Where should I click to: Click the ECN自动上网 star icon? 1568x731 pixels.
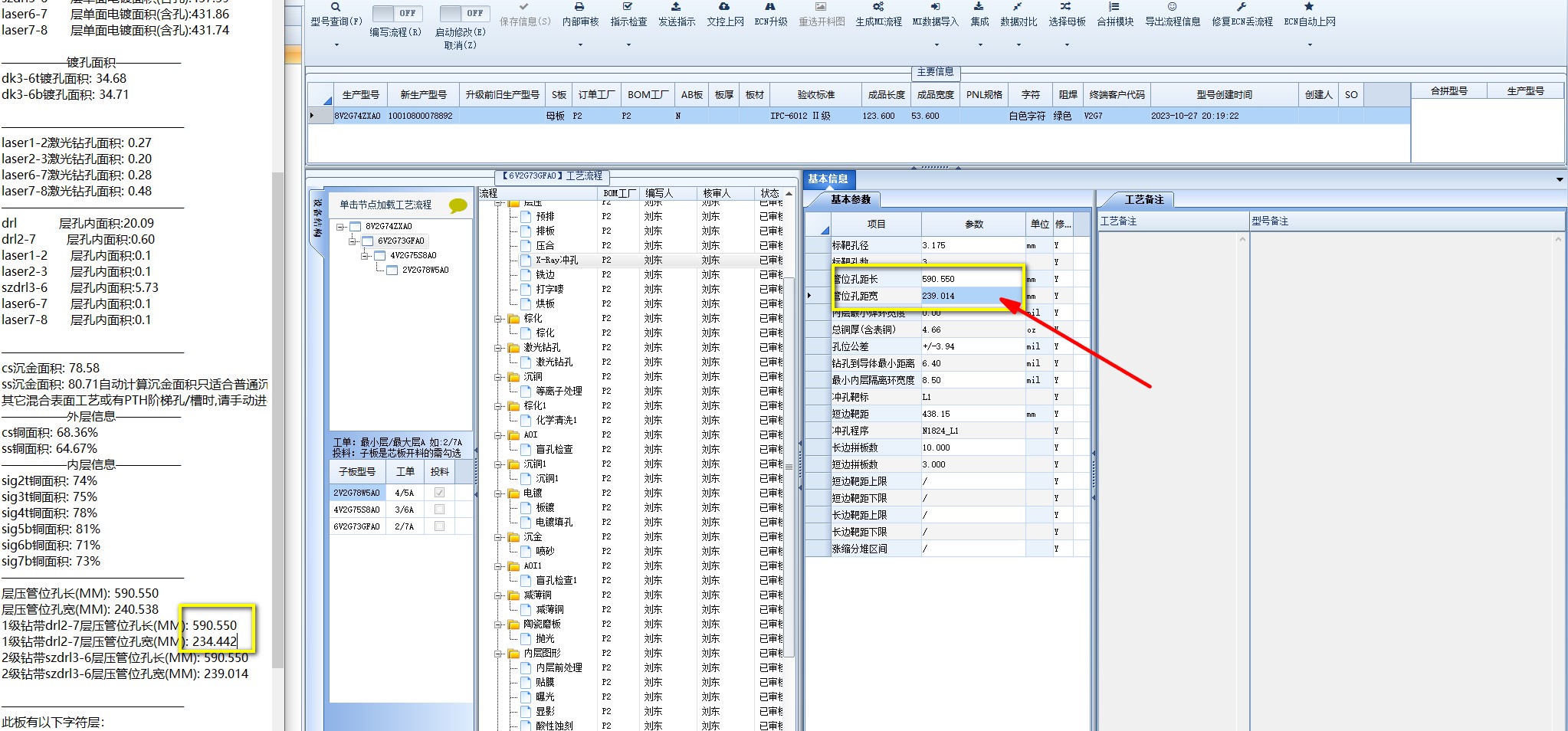click(1309, 6)
